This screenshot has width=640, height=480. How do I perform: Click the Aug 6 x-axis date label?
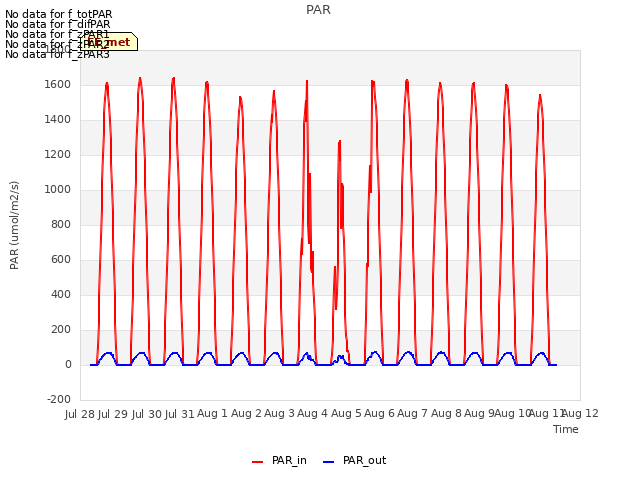379,413
